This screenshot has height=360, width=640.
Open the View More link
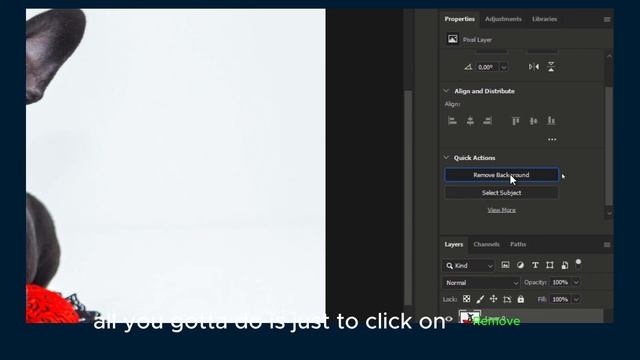[501, 210]
